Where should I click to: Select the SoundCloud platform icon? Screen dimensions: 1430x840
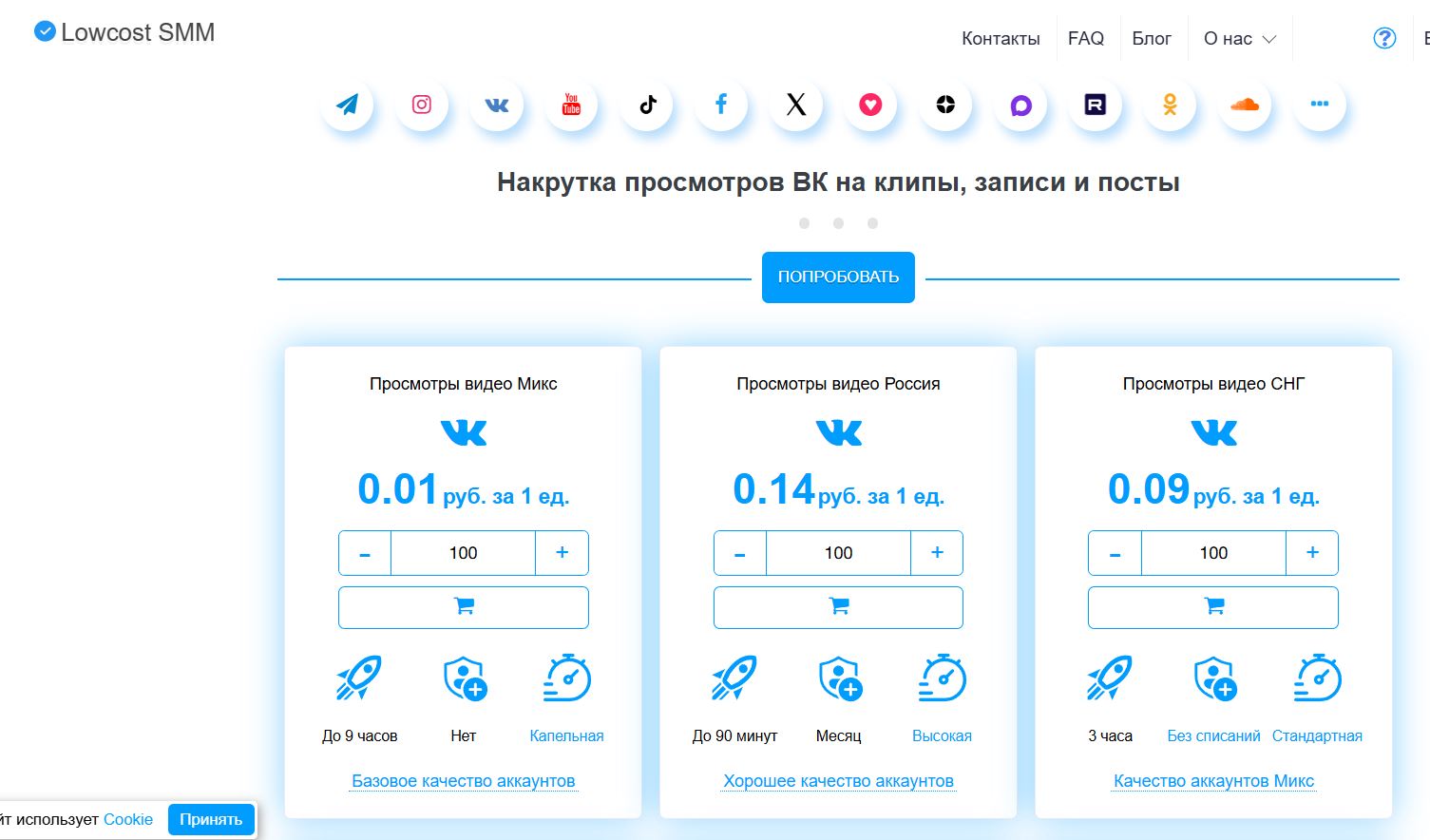[1245, 105]
